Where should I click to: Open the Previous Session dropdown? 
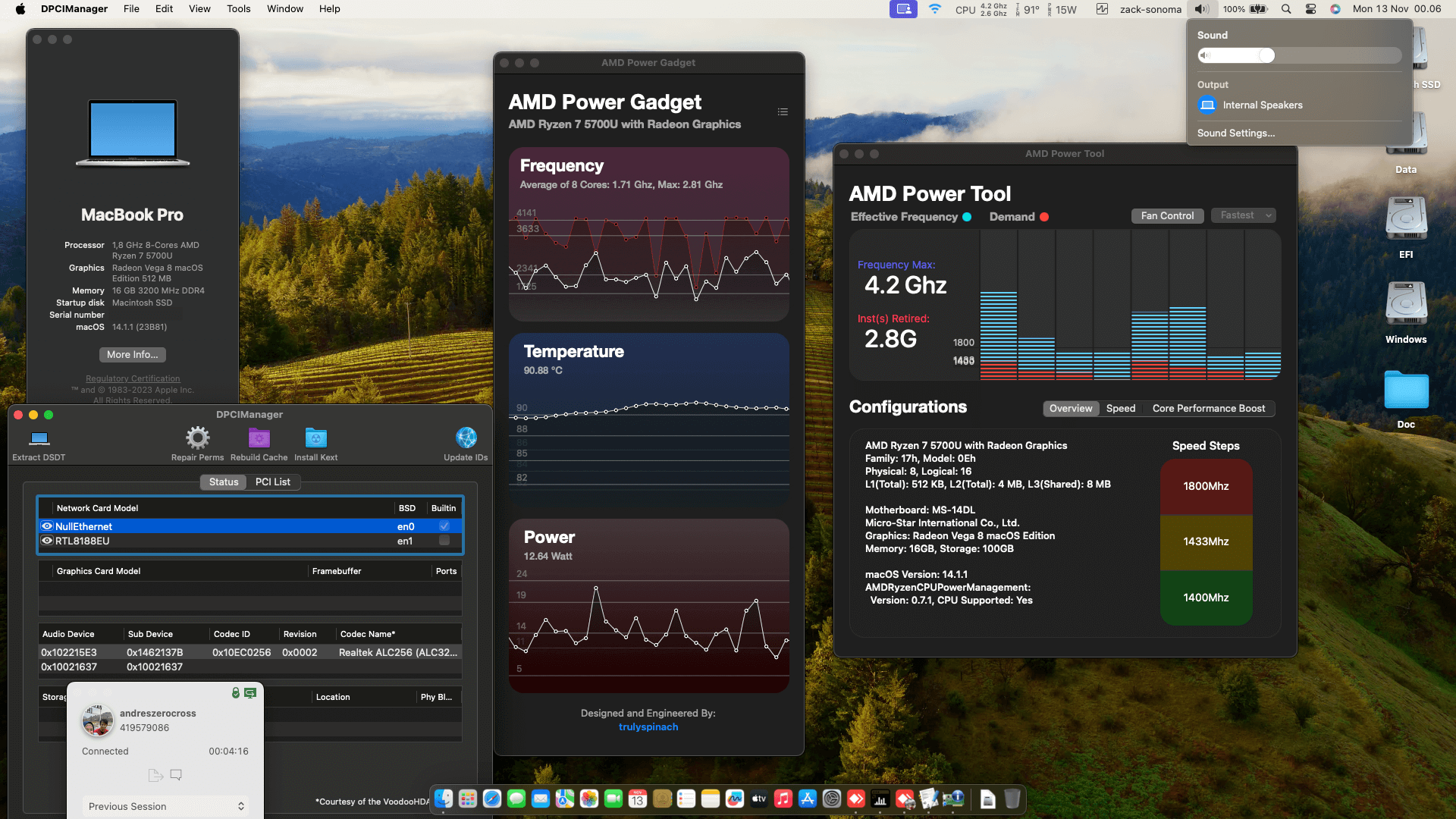point(165,806)
